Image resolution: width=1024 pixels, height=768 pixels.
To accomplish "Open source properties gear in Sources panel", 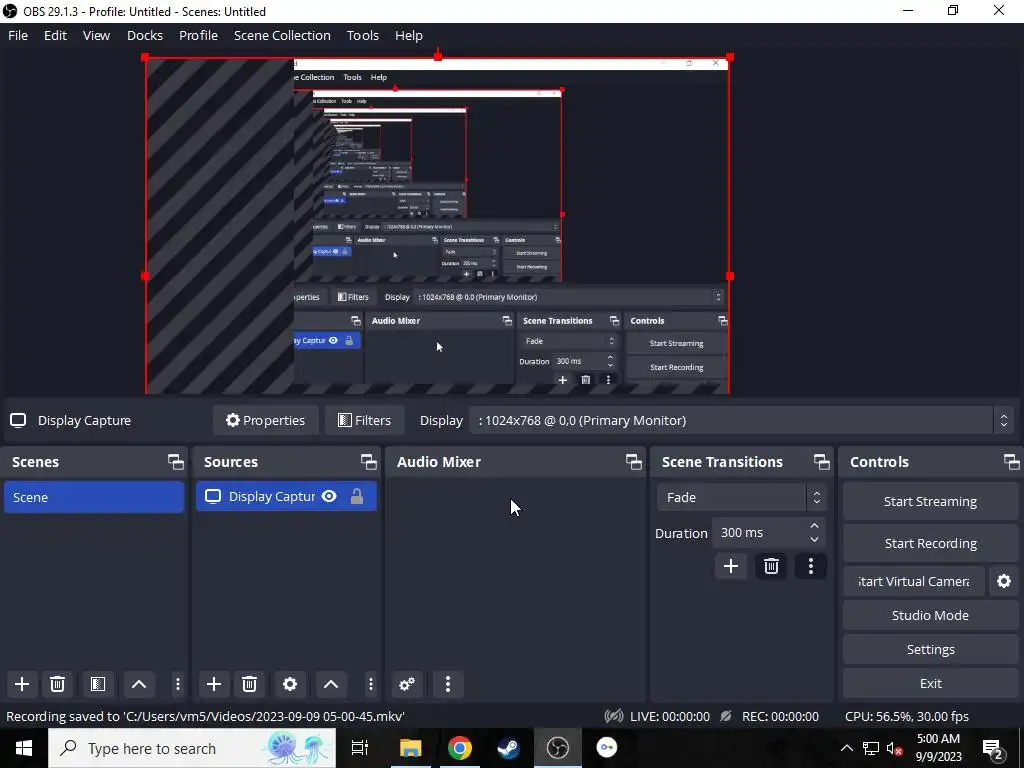I will (x=290, y=684).
